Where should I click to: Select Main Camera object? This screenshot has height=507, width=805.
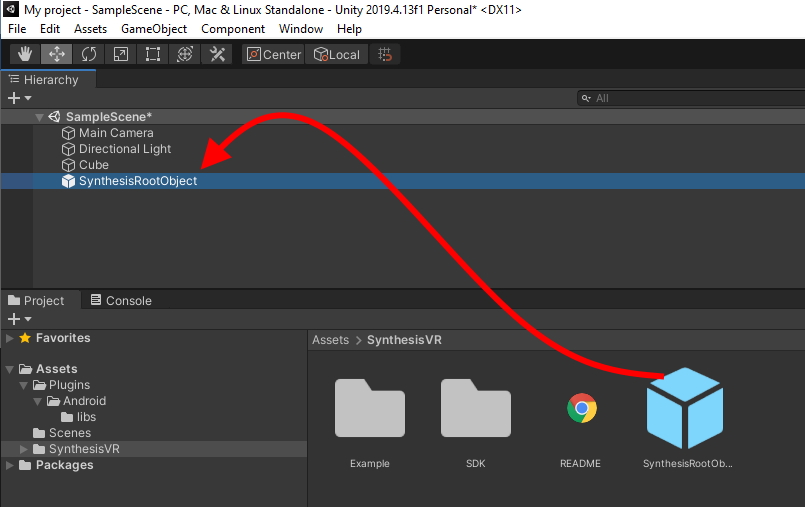point(116,133)
